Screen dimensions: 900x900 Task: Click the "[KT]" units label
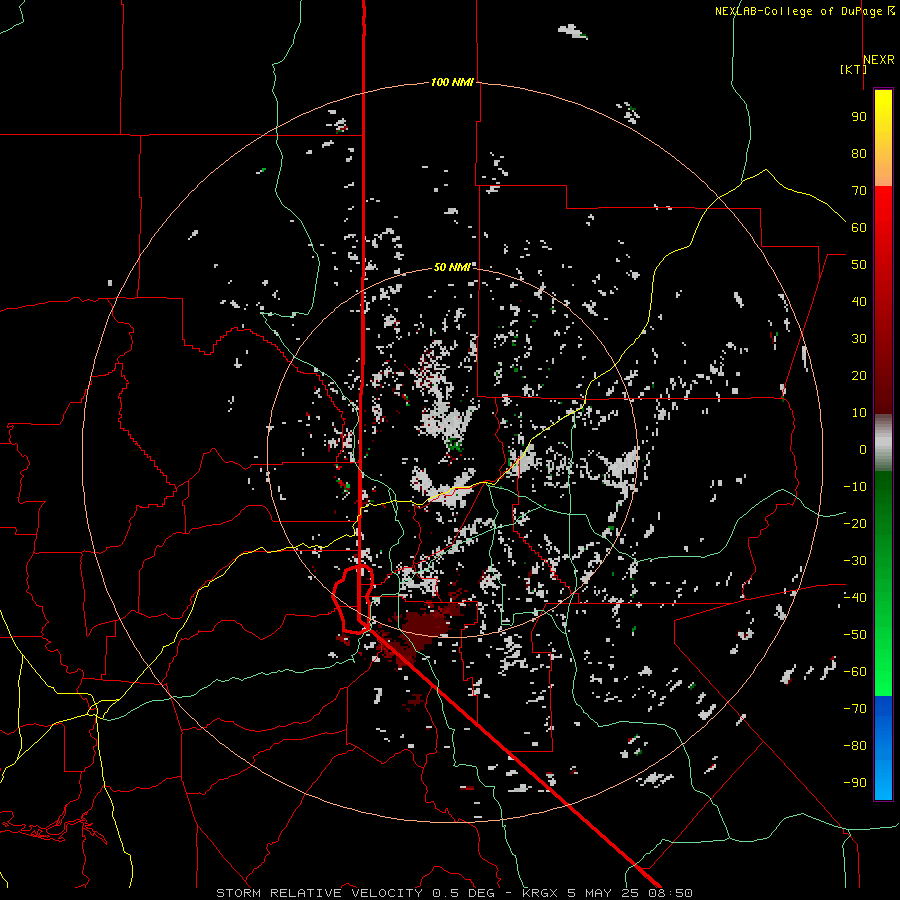[853, 69]
